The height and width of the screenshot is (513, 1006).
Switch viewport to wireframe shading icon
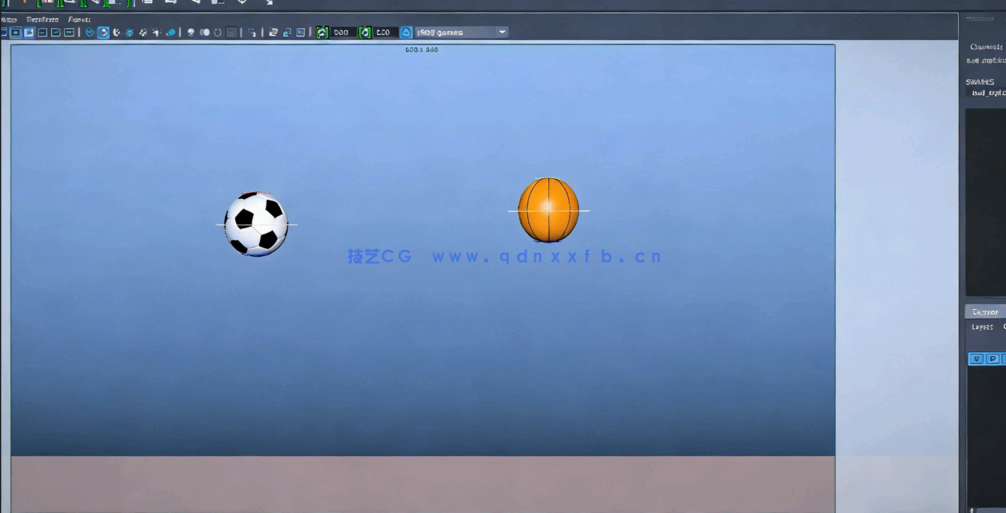pos(89,32)
